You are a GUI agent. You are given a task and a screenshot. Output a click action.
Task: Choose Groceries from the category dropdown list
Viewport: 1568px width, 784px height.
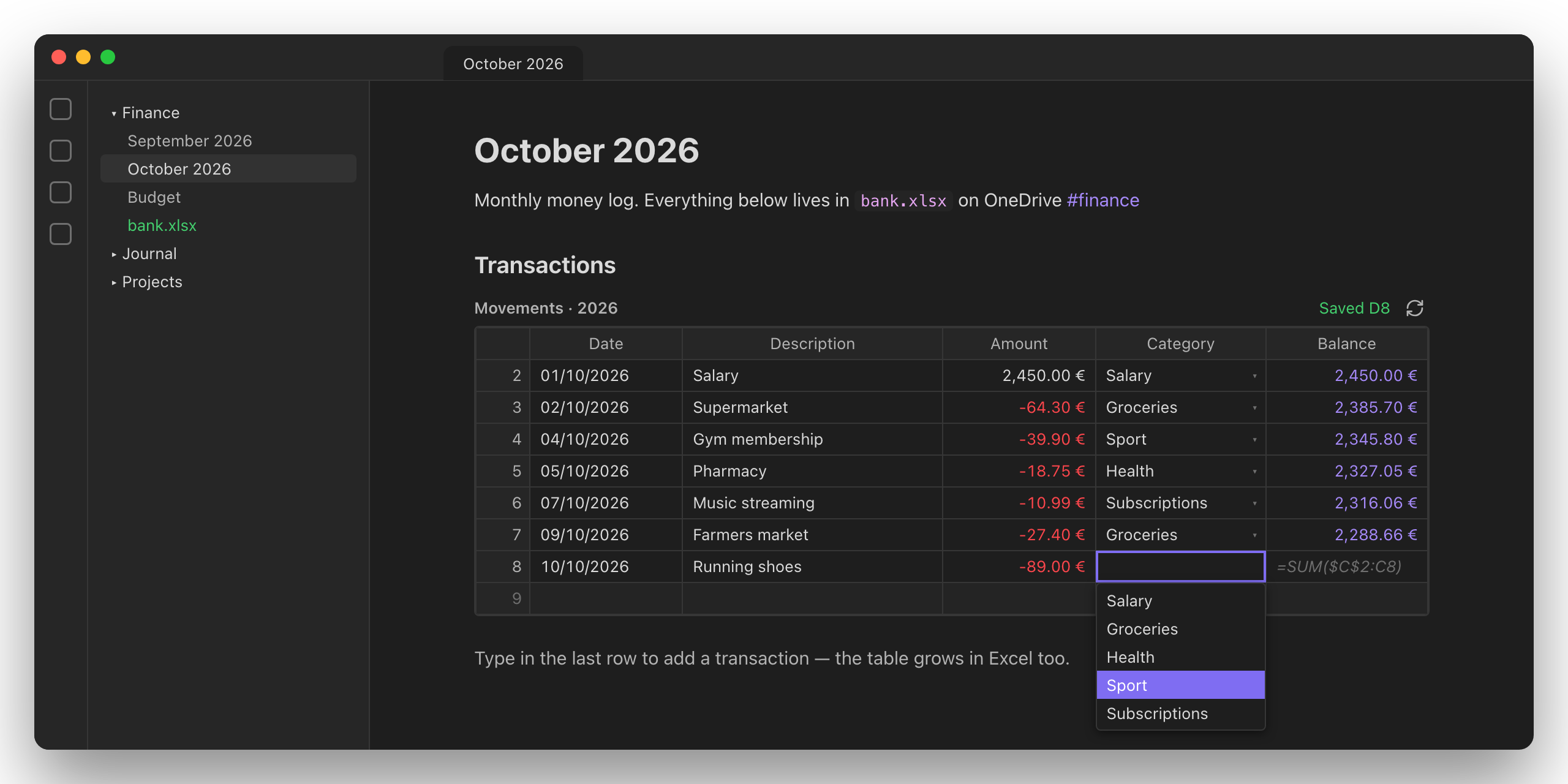tap(1180, 629)
